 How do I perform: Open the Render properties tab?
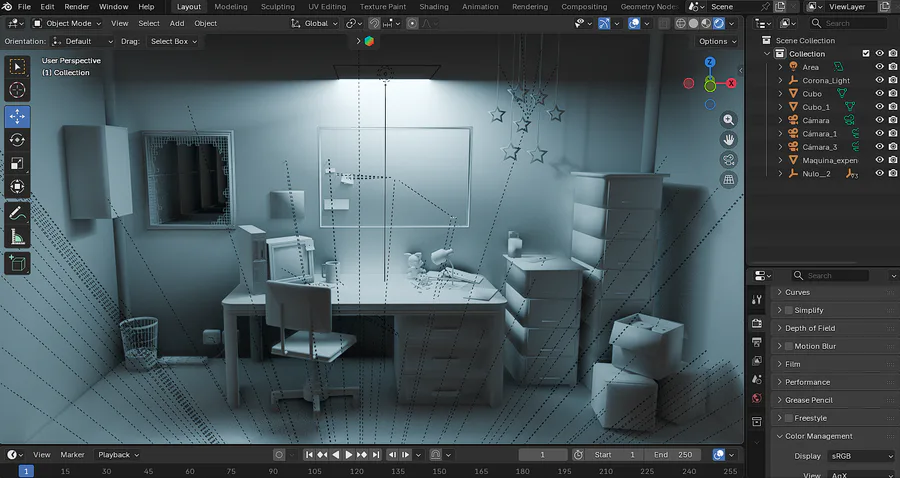[x=757, y=324]
